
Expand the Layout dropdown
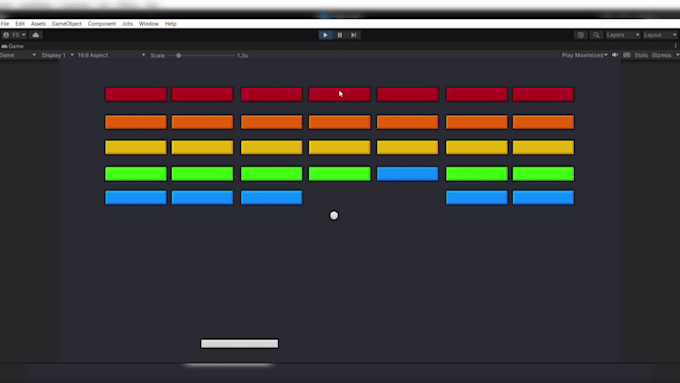pos(660,35)
